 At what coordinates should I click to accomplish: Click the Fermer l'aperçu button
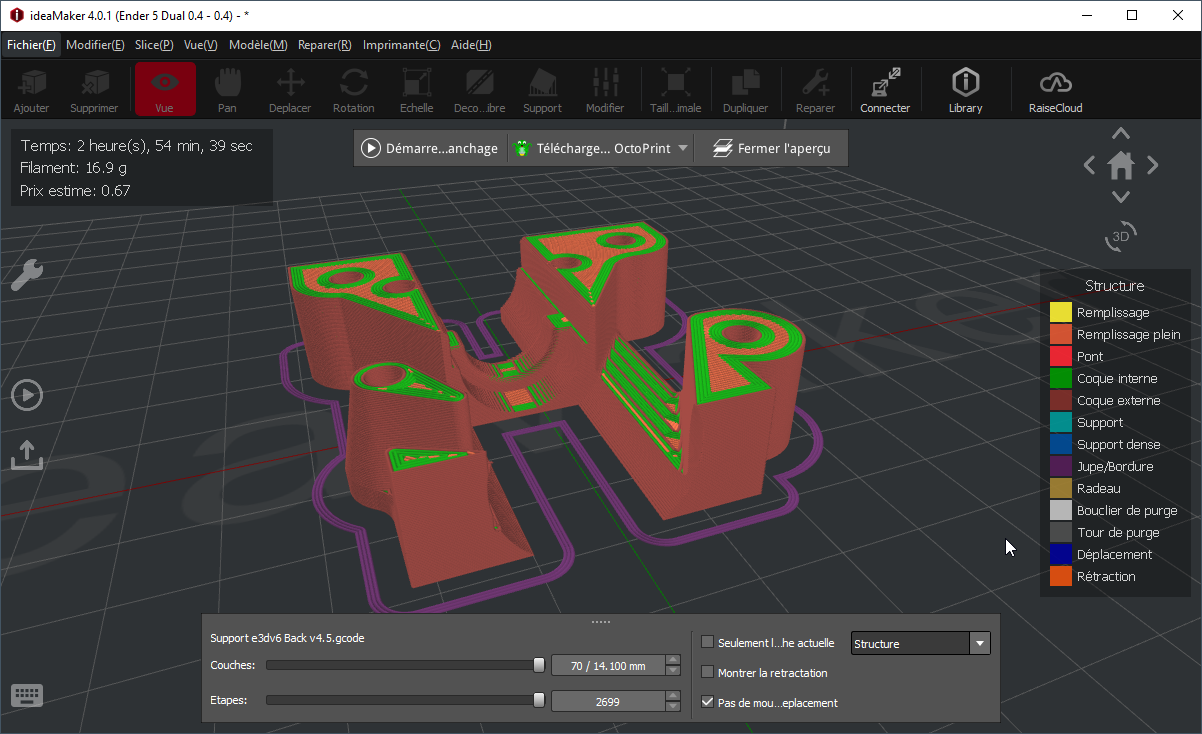[771, 148]
